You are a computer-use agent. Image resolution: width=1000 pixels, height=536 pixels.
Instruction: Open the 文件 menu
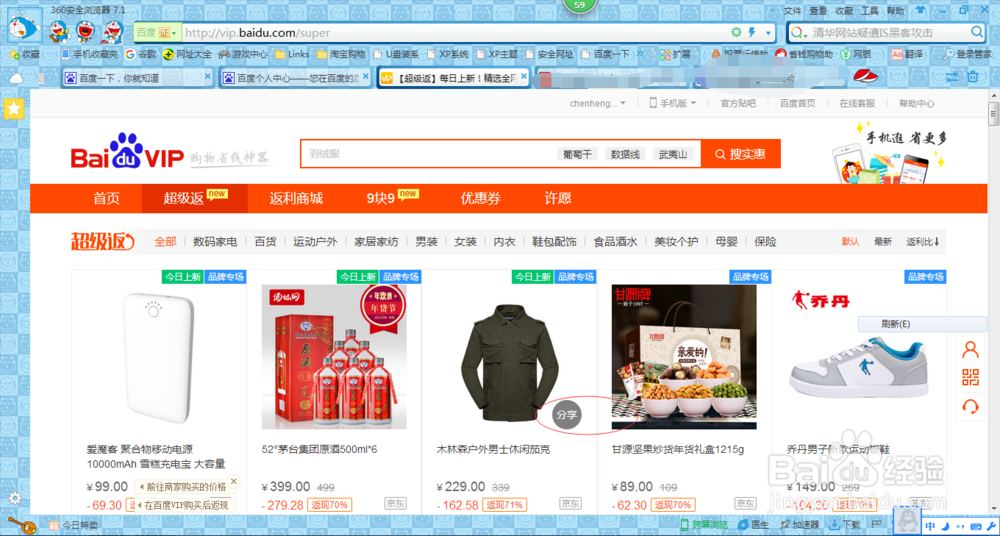pyautogui.click(x=792, y=11)
